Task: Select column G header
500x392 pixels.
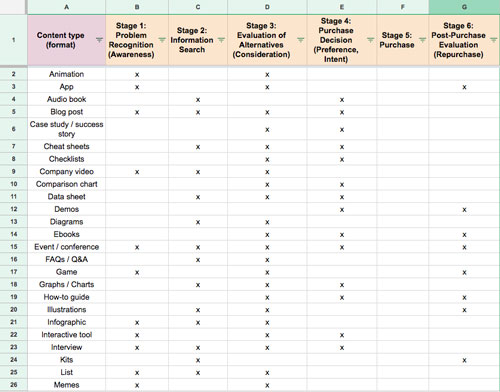Action: (464, 7)
